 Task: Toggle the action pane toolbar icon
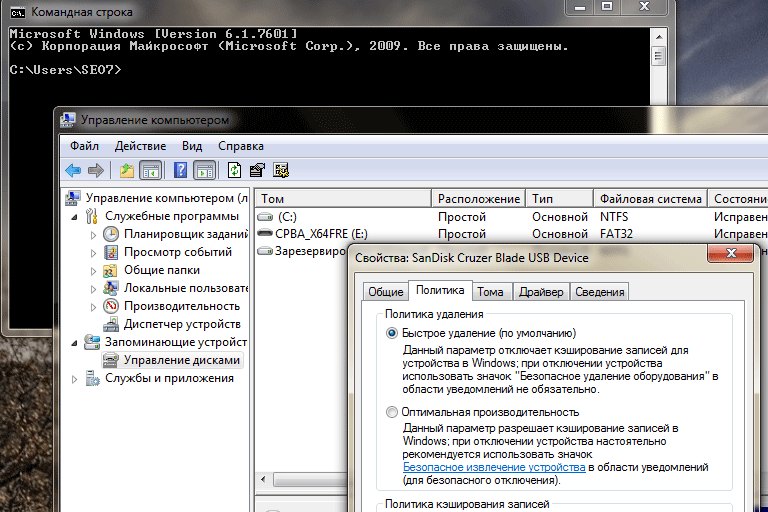pos(204,170)
